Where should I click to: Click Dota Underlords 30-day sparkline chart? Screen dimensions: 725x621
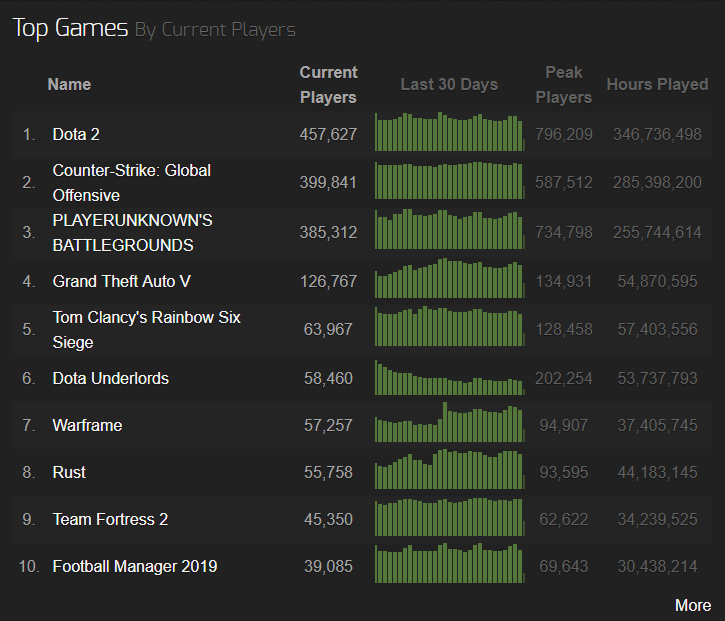[449, 378]
